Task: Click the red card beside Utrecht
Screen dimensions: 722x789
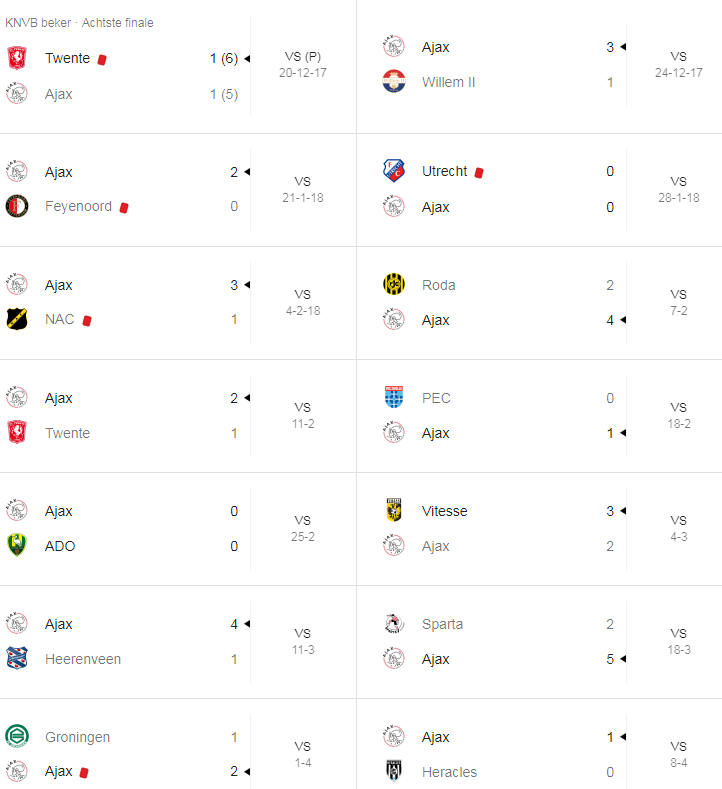Action: (479, 172)
